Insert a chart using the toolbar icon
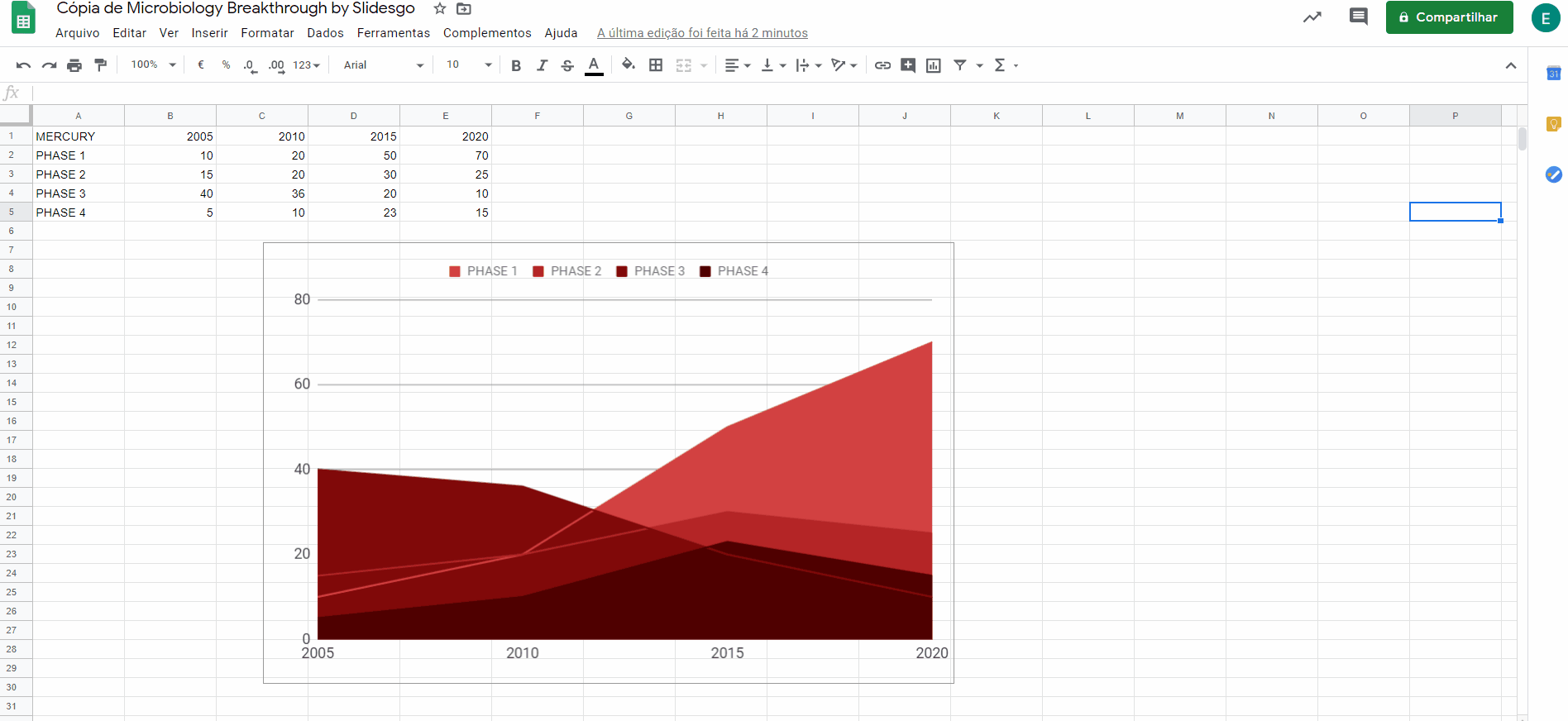 click(934, 65)
